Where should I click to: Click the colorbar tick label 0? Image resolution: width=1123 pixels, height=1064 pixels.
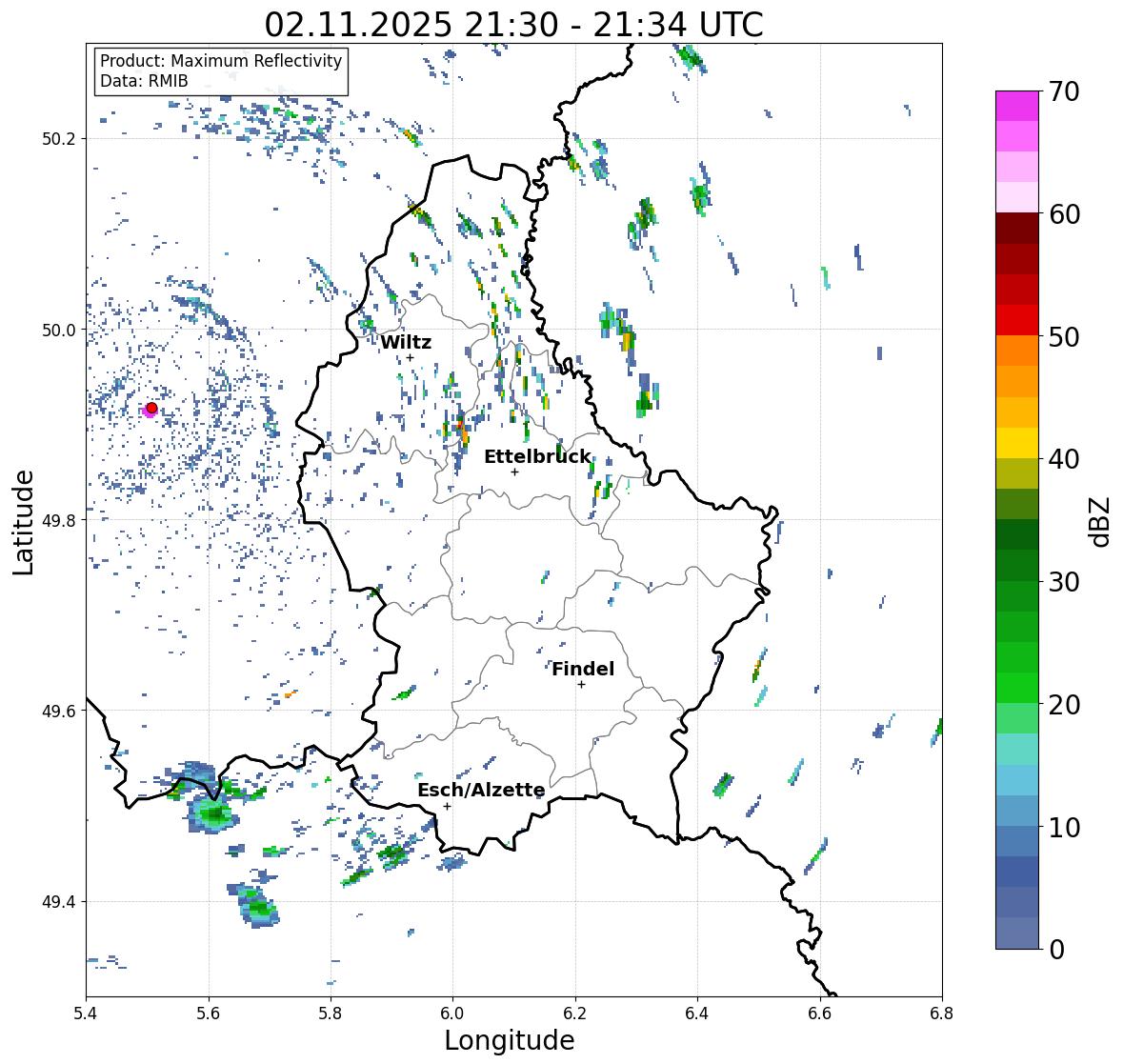tap(1057, 950)
